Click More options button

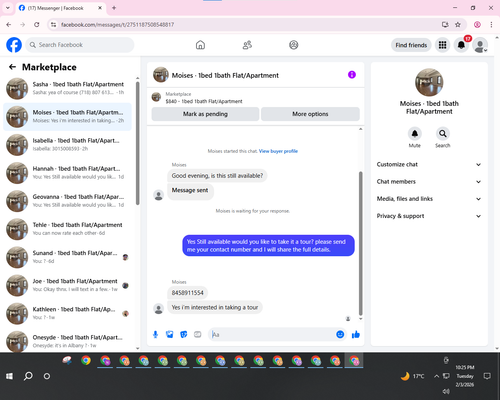coord(310,114)
